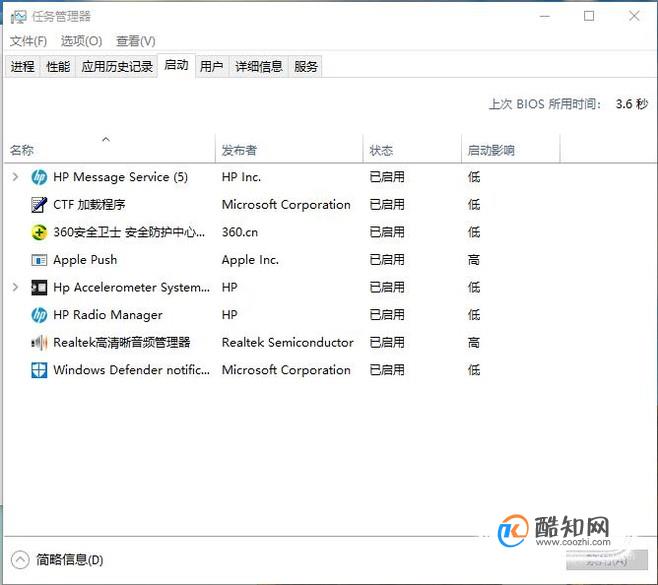
Task: Click the Realtek audio manager speaker icon
Action: pyautogui.click(x=39, y=343)
